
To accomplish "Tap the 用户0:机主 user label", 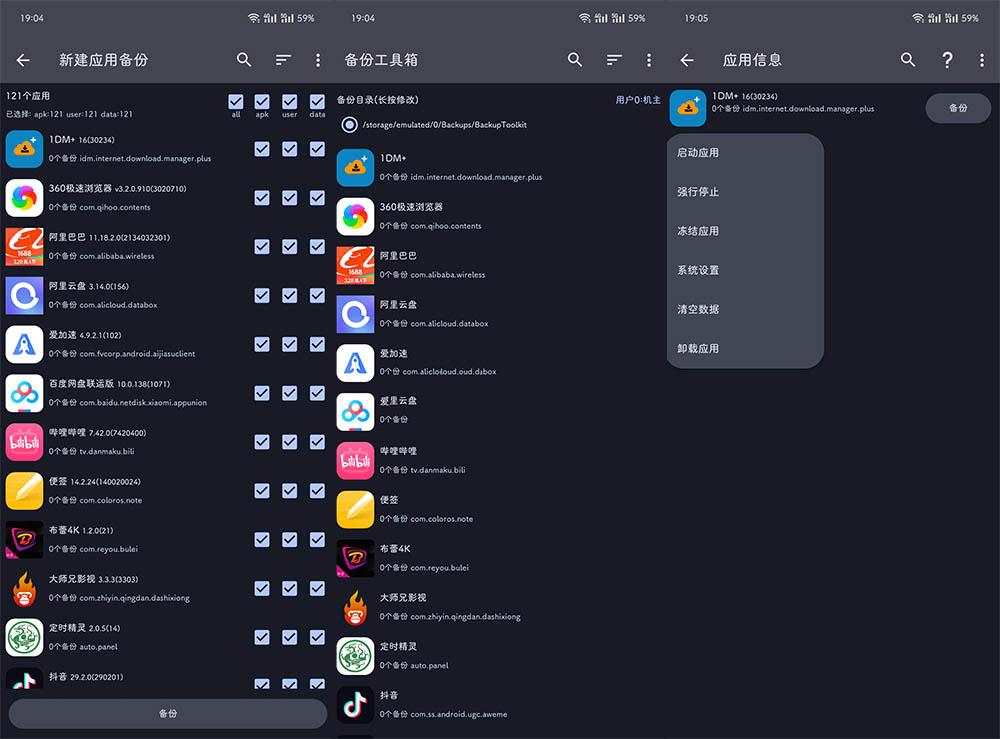I will pos(637,100).
